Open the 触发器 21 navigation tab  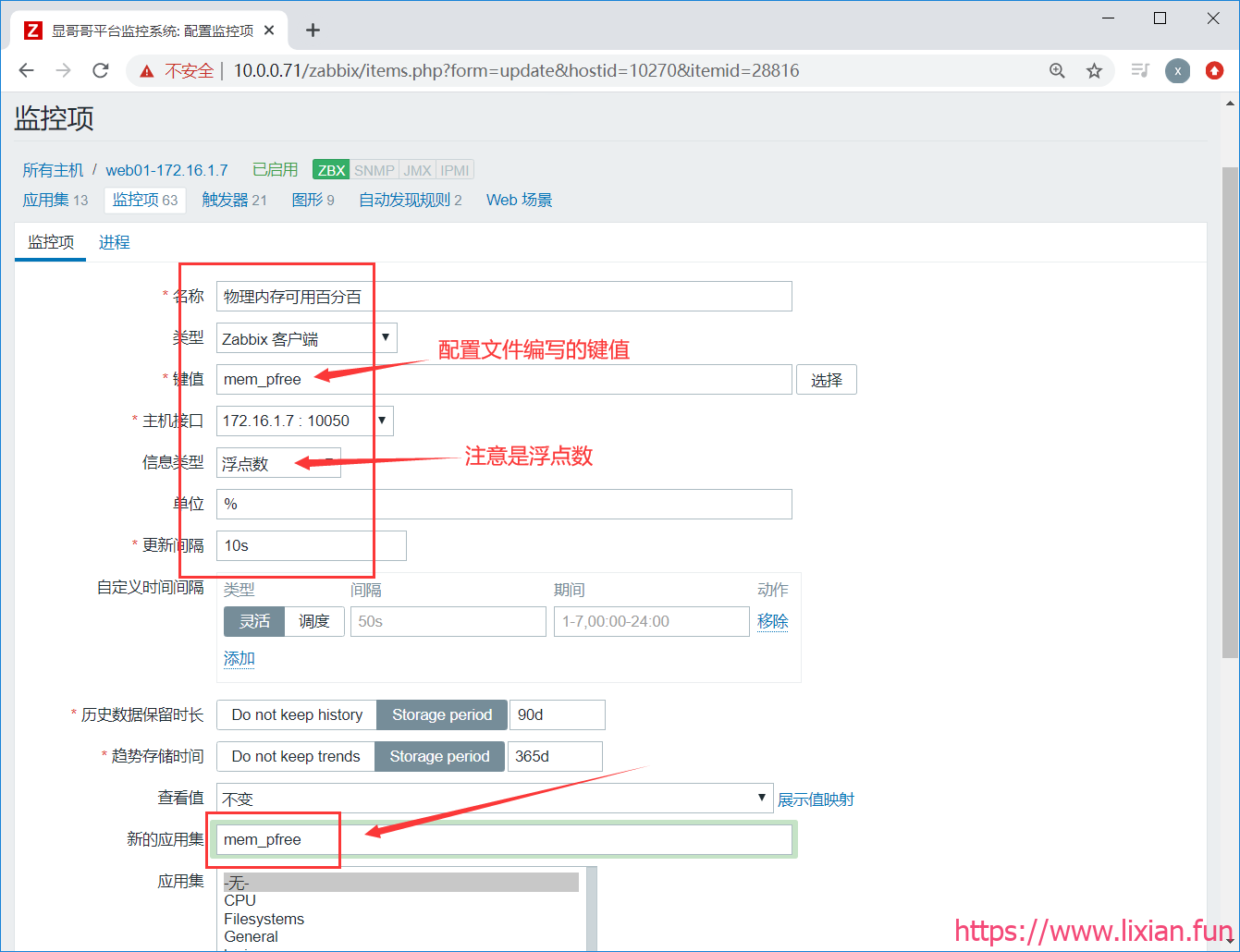pos(235,200)
